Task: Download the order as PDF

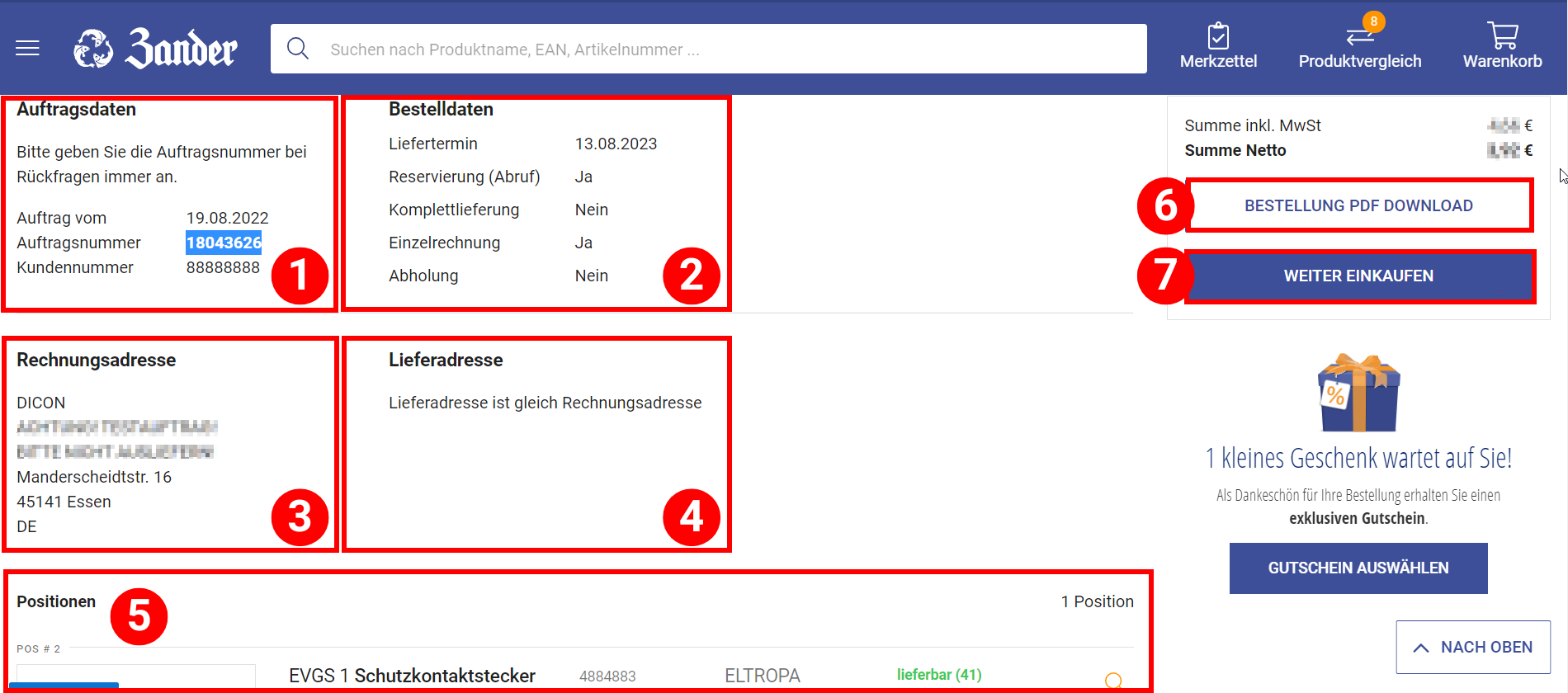Action: coord(1358,205)
